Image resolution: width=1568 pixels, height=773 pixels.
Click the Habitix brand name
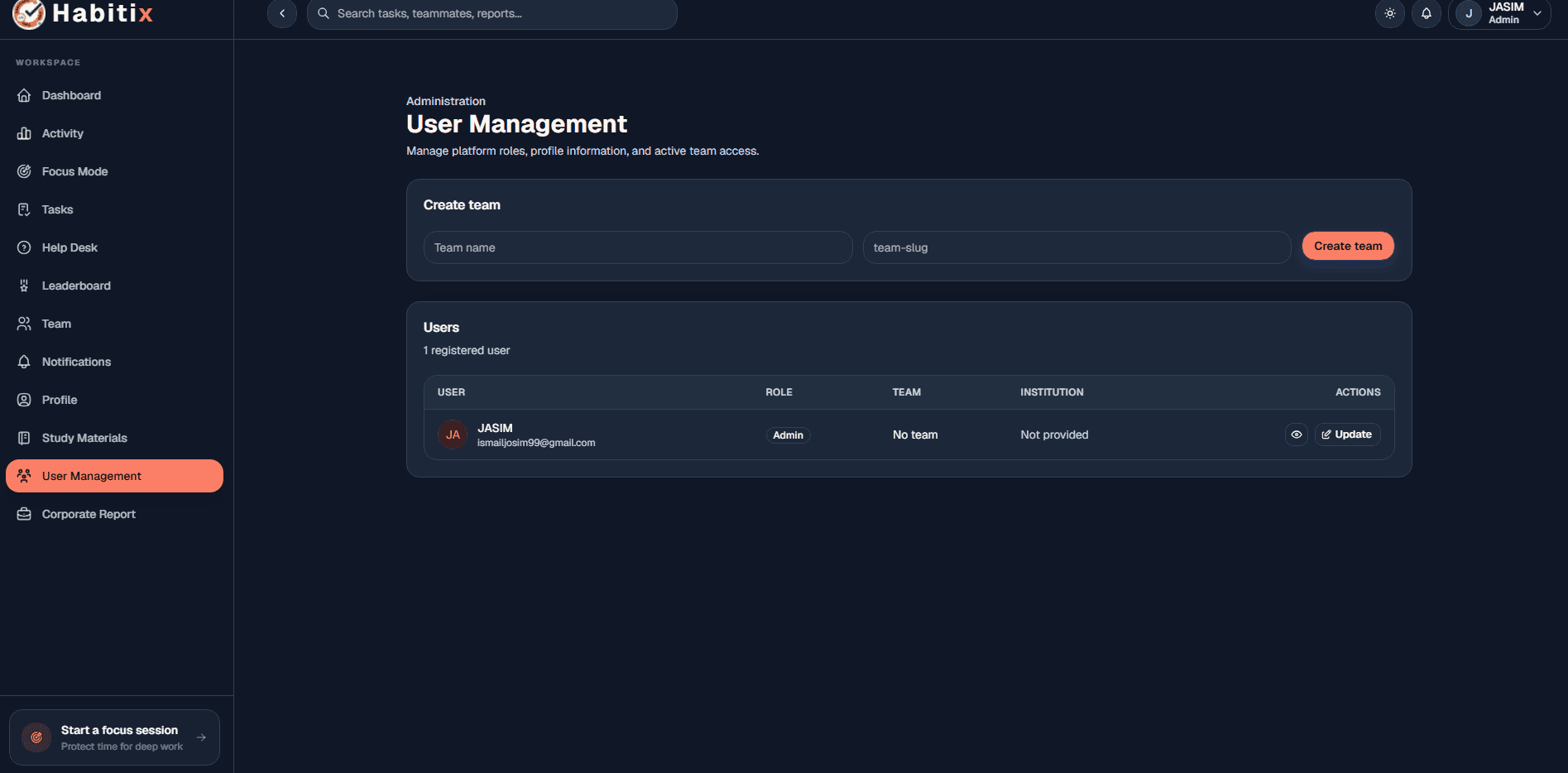point(103,13)
